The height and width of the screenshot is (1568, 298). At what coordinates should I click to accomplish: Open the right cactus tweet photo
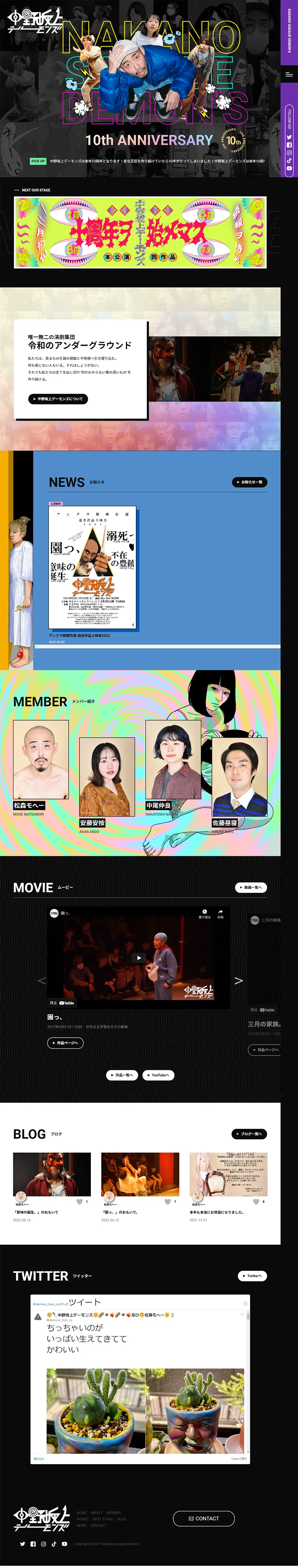click(195, 1410)
